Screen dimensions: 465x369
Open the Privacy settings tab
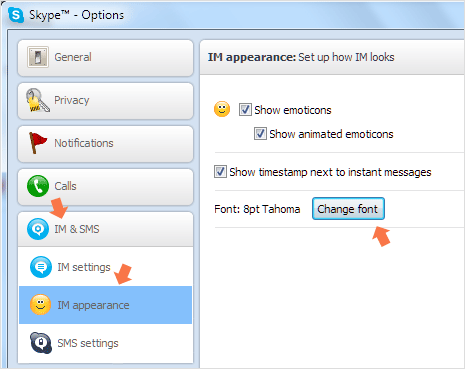pyautogui.click(x=105, y=101)
